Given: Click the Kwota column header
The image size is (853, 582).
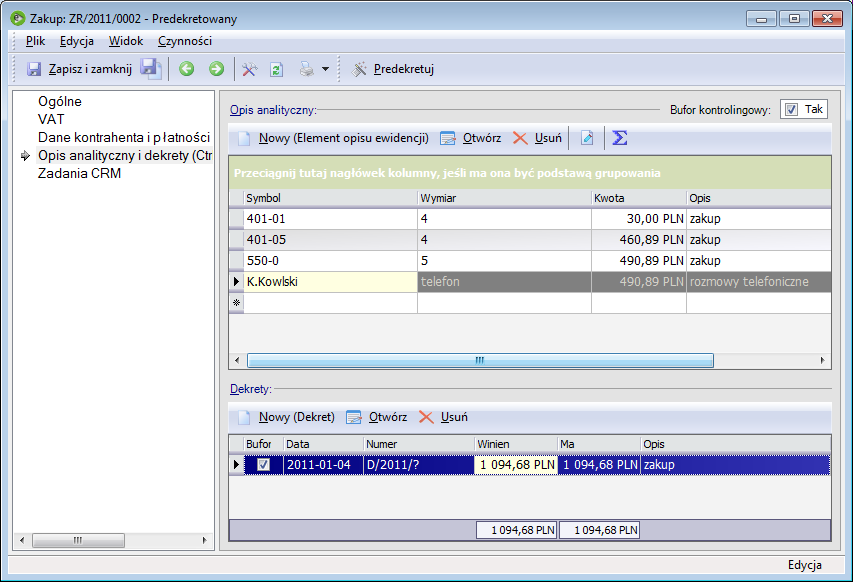Looking at the screenshot, I should tap(639, 198).
